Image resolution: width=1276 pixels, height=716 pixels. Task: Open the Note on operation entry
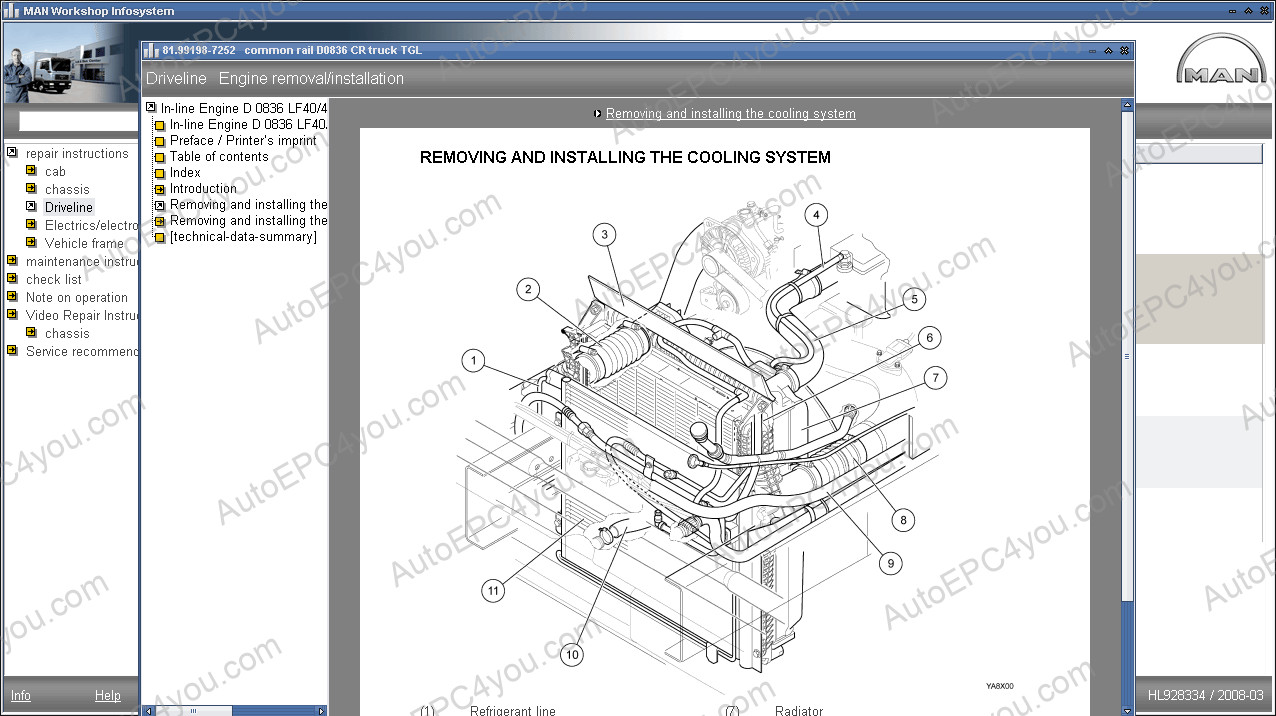pyautogui.click(x=76, y=298)
